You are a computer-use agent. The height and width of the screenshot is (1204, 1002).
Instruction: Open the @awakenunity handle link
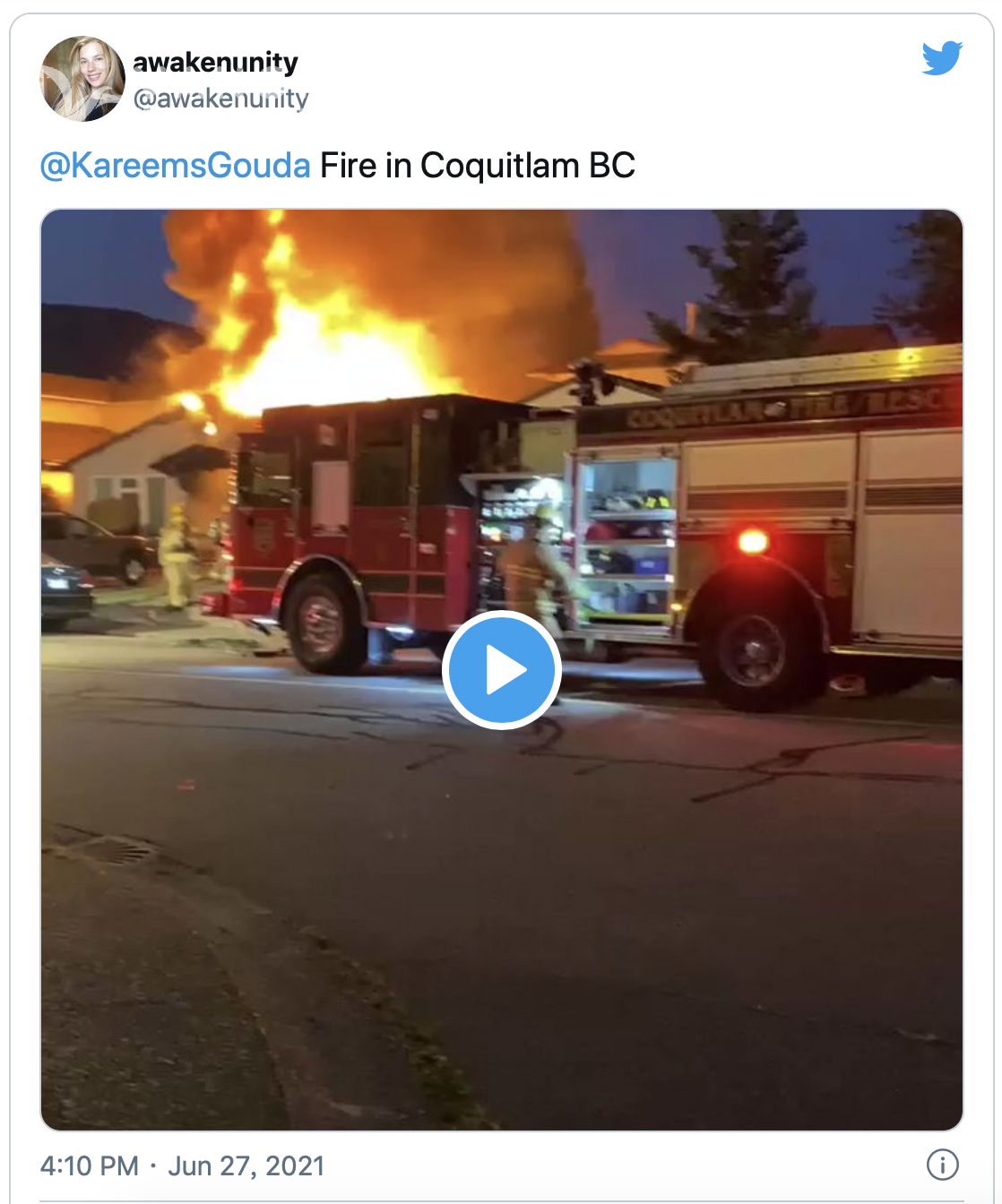coord(220,98)
